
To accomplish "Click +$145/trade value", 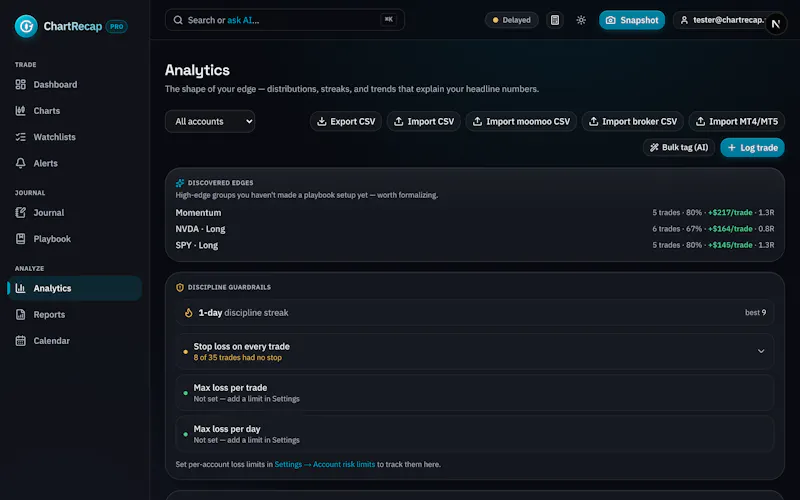I will [730, 245].
